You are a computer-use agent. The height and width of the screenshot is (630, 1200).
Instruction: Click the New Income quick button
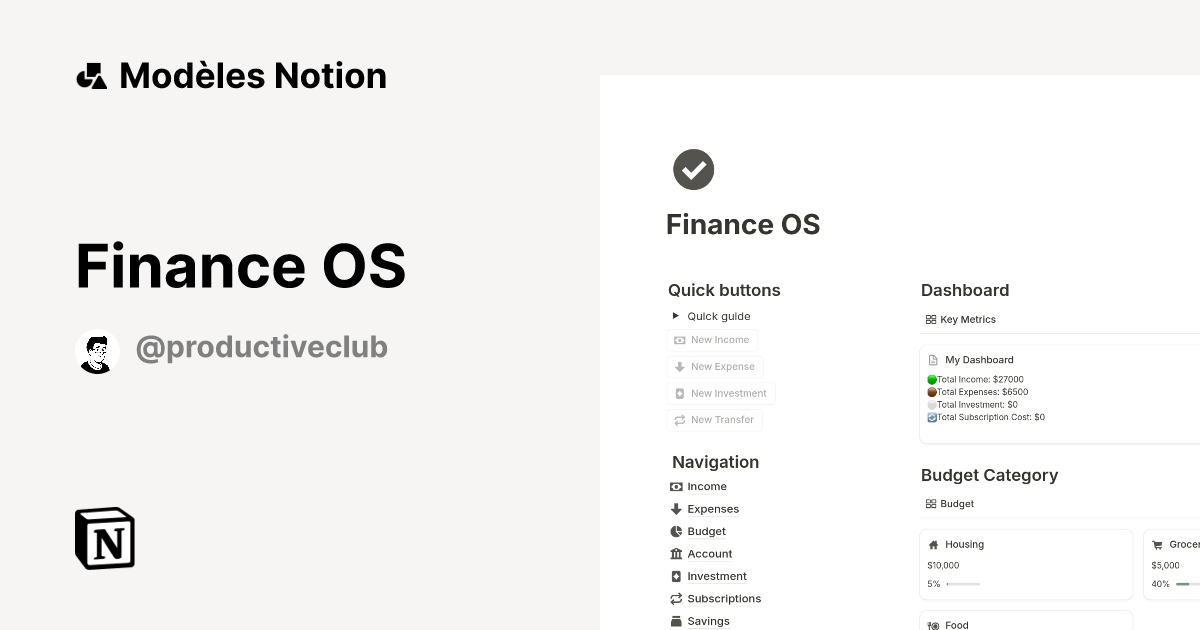pyautogui.click(x=712, y=340)
